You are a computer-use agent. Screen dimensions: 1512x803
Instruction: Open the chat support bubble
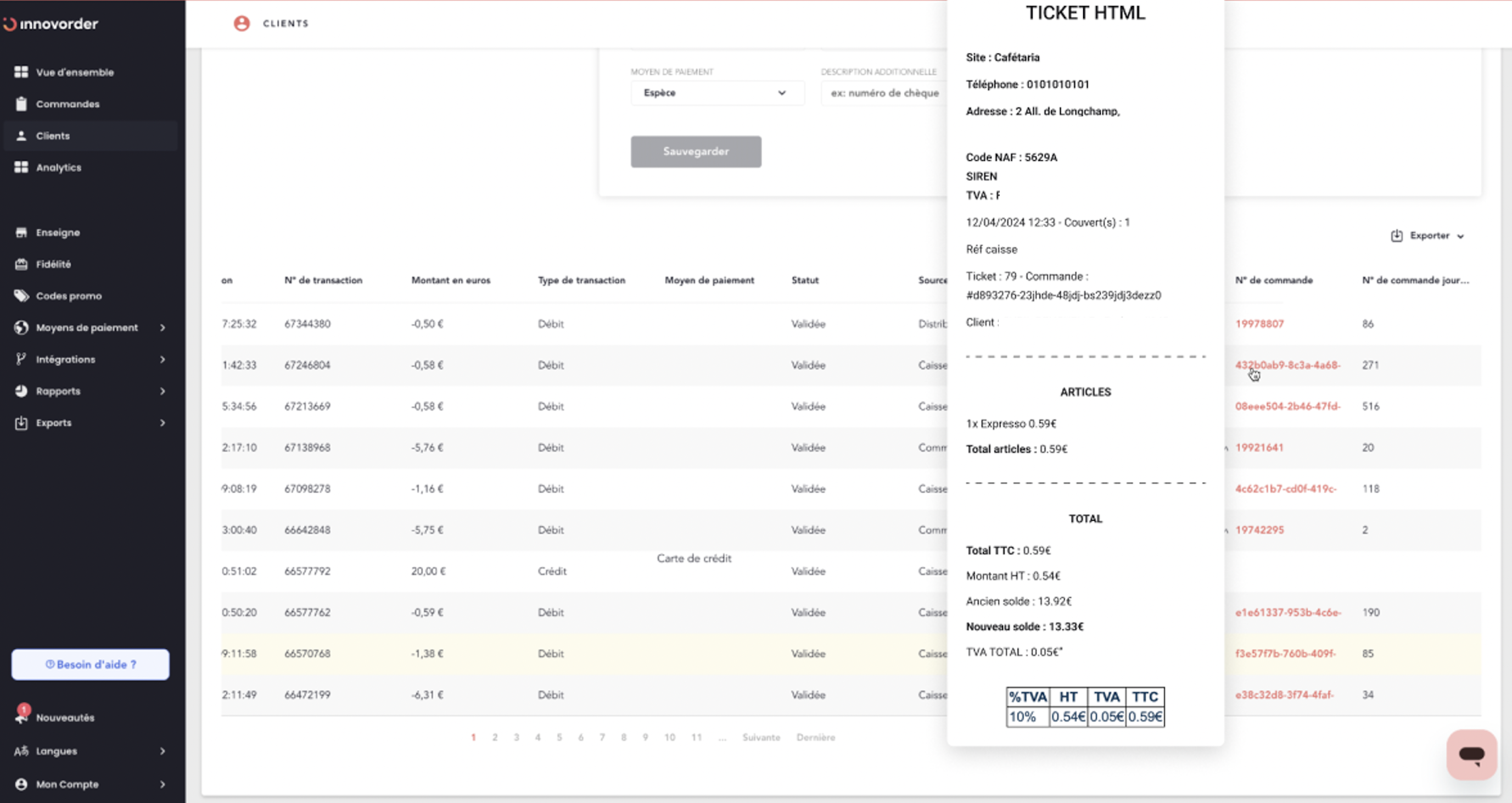click(1471, 754)
